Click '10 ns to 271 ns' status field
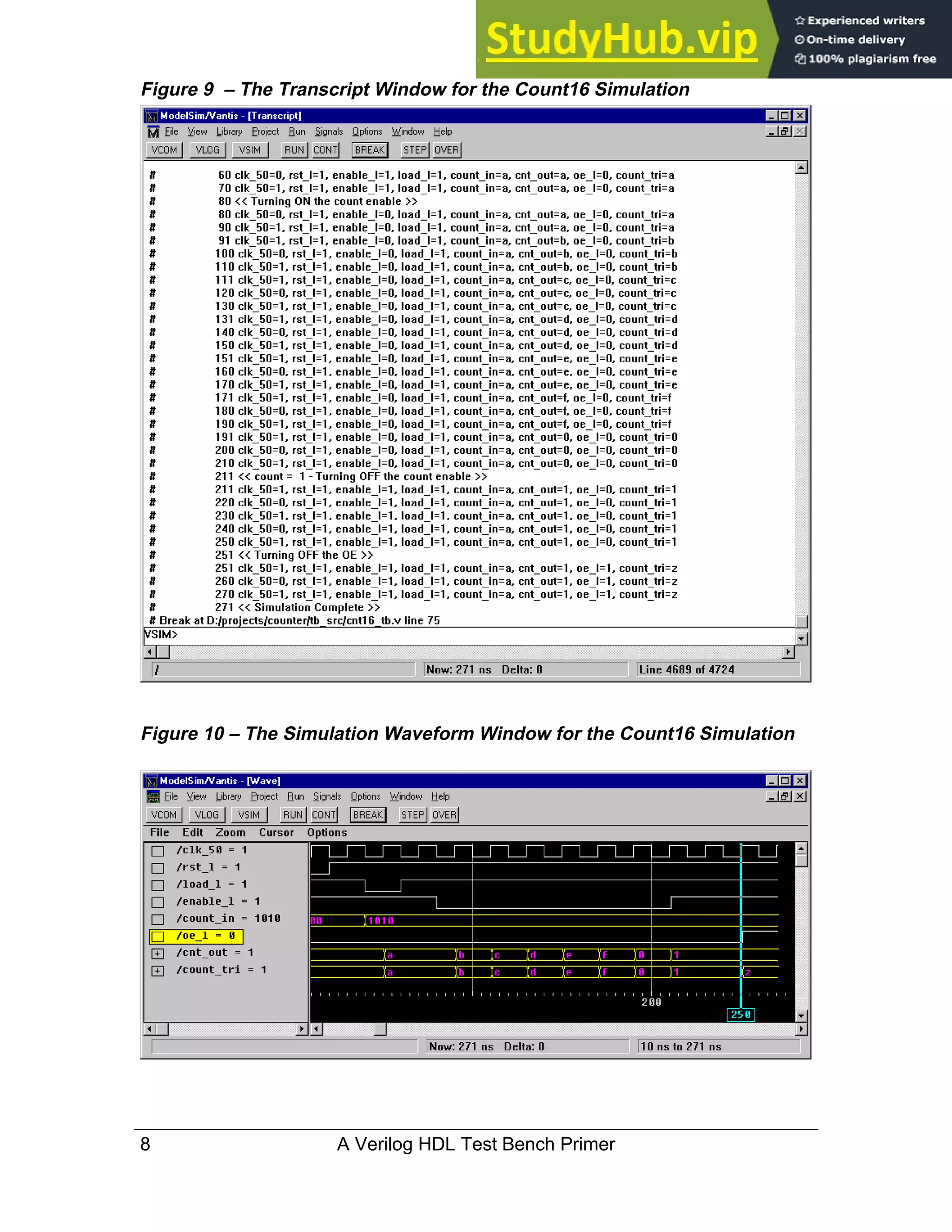 [719, 1047]
